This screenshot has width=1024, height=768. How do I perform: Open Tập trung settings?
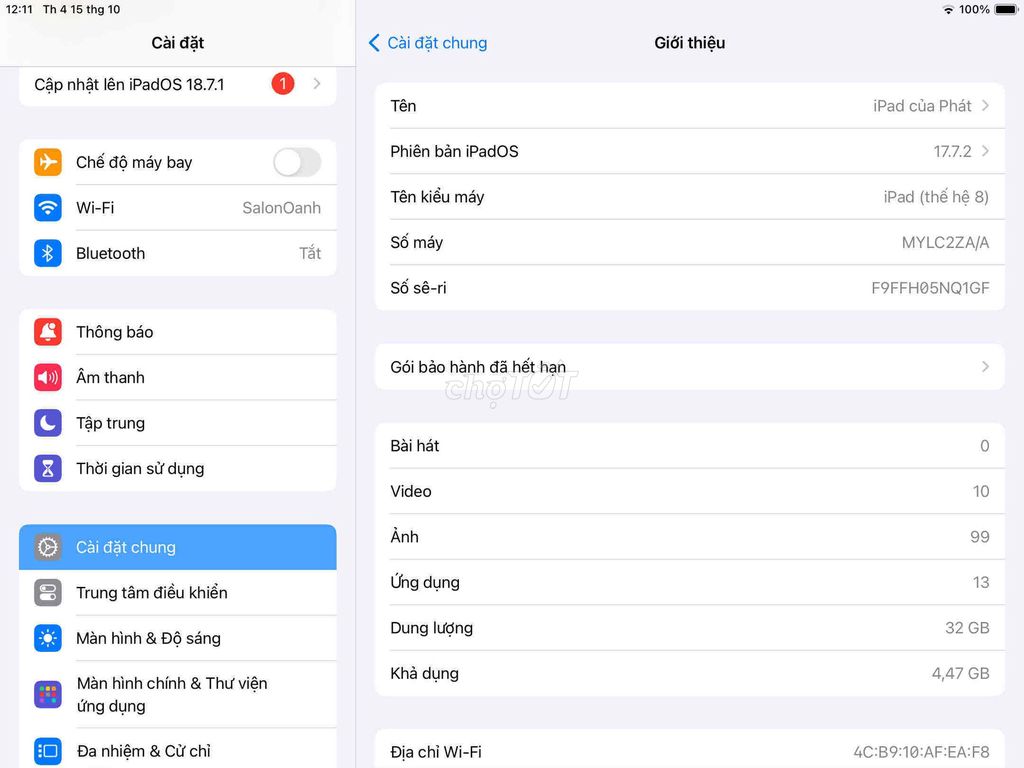(178, 423)
